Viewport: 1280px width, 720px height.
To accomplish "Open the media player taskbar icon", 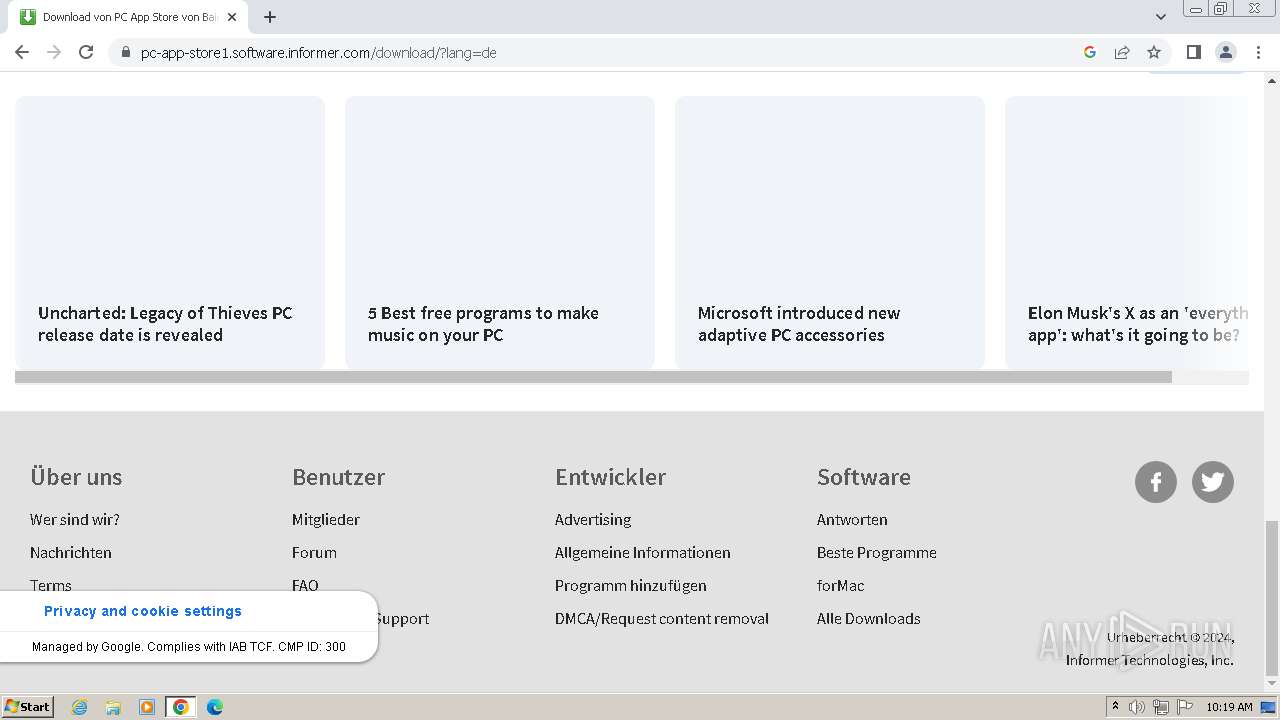I will click(147, 707).
